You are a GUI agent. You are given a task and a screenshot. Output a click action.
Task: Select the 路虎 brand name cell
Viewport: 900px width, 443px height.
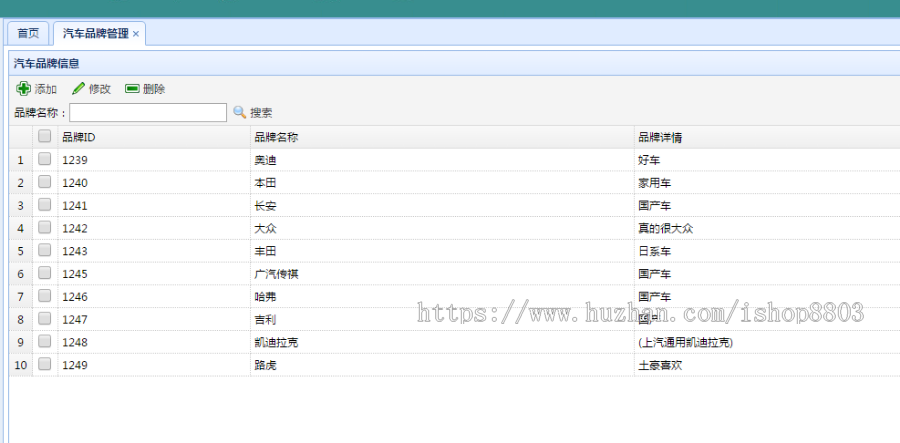click(442, 365)
